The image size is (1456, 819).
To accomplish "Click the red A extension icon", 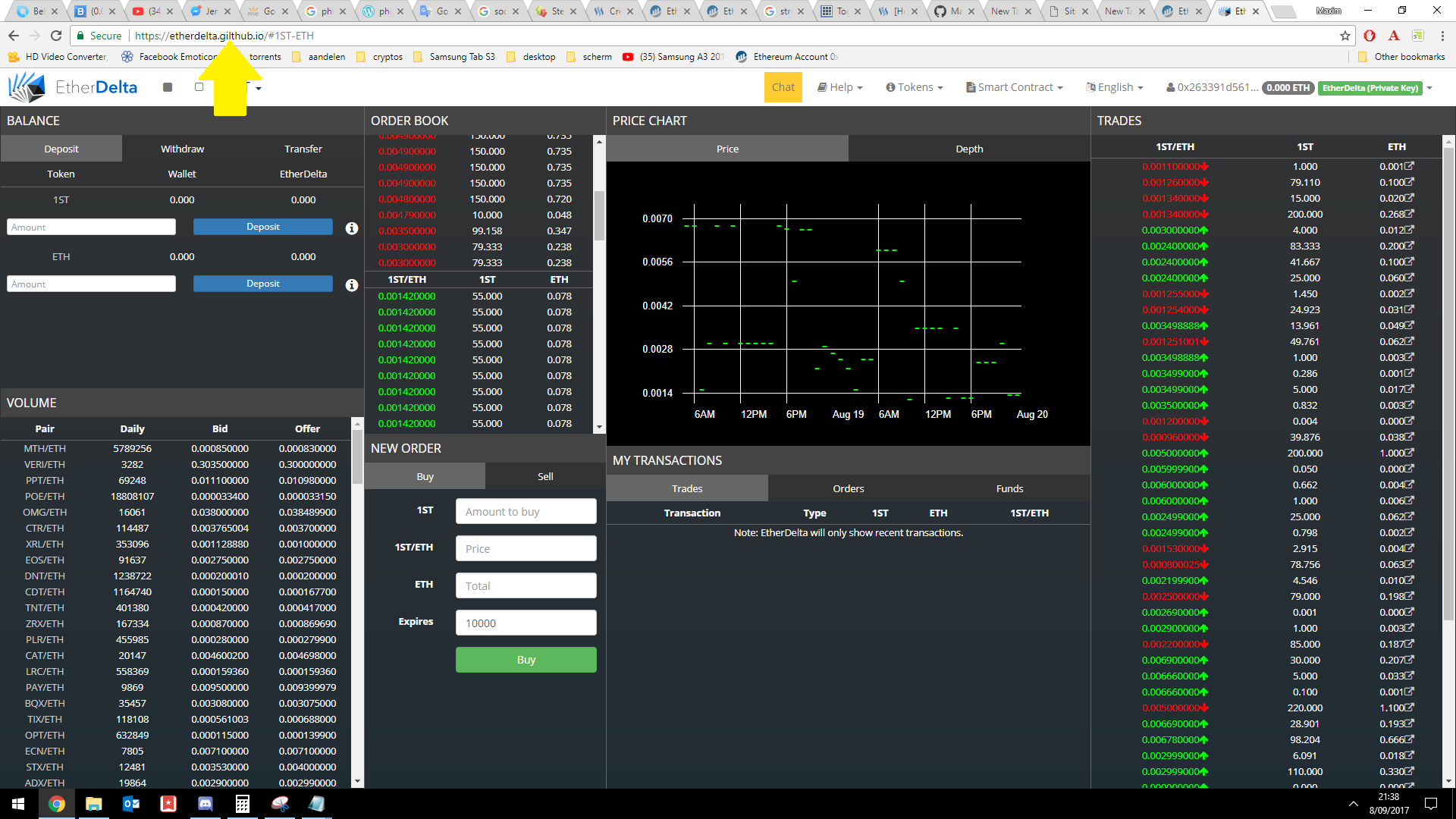I will pyautogui.click(x=1394, y=36).
